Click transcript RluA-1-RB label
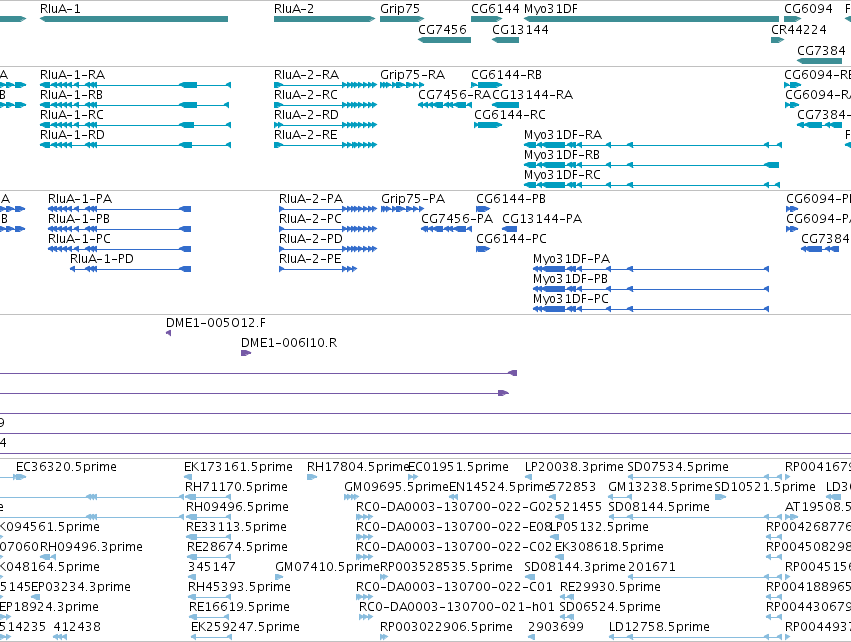Viewport: 851px width, 642px height. tap(72, 95)
